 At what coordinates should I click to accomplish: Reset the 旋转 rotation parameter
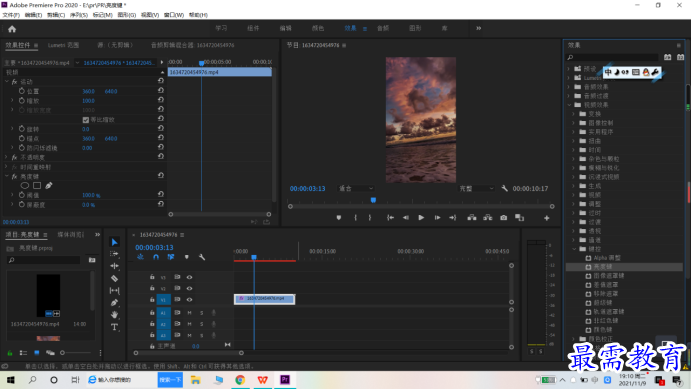pos(161,128)
